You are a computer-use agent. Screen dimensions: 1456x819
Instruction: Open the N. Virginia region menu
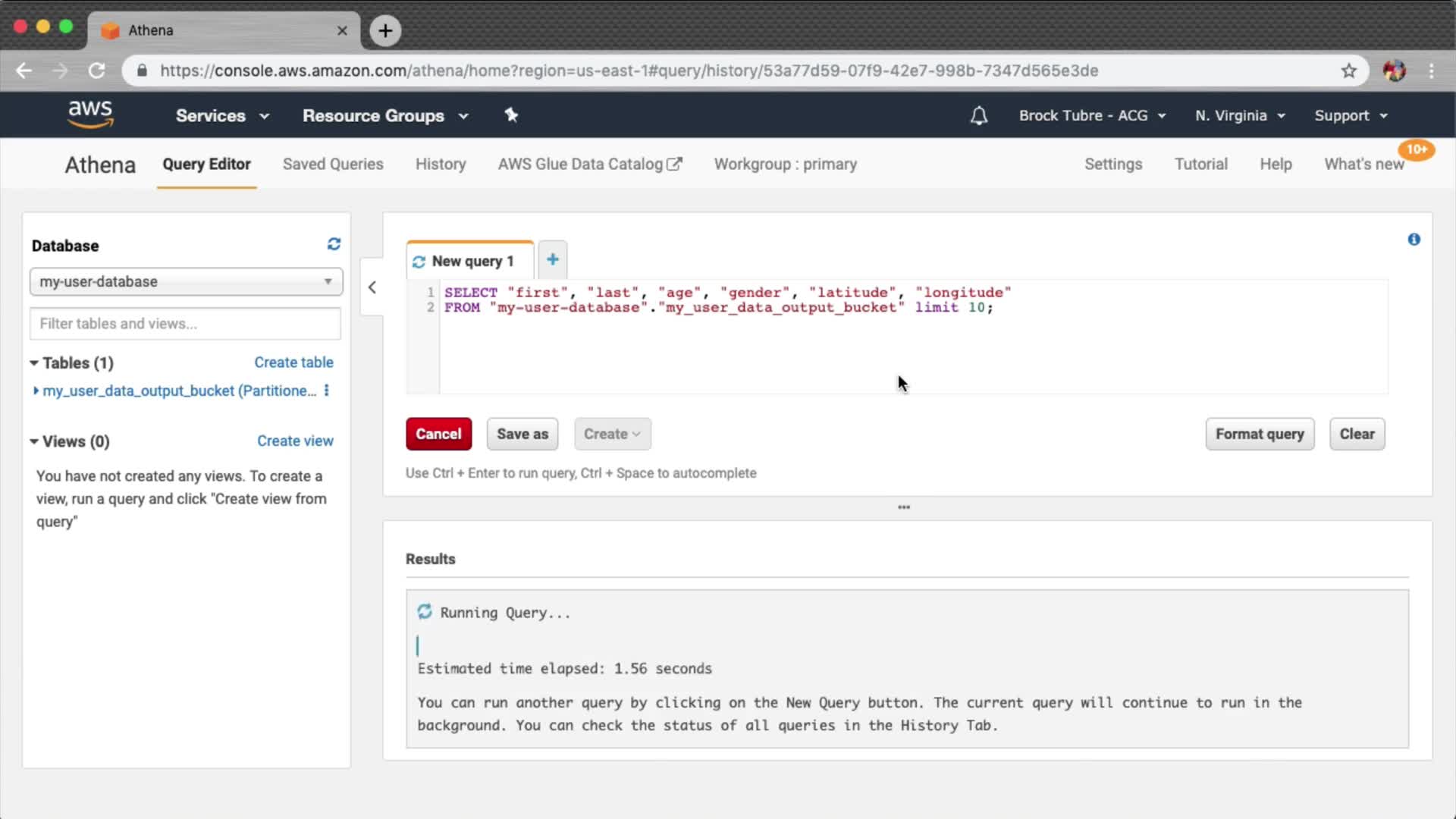(1239, 116)
